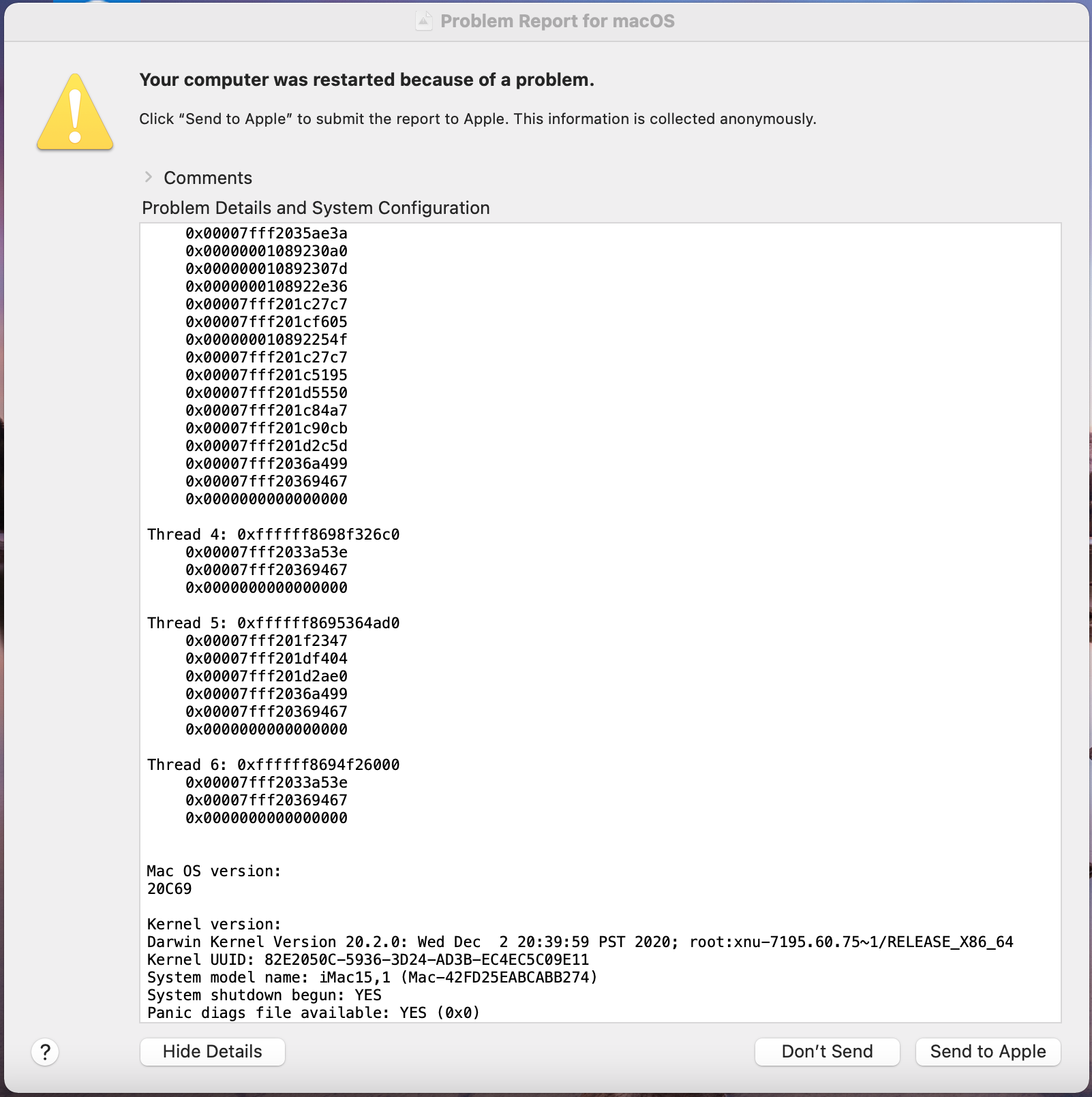Choose Don't Send
1092x1097 pixels.
pyautogui.click(x=827, y=1051)
